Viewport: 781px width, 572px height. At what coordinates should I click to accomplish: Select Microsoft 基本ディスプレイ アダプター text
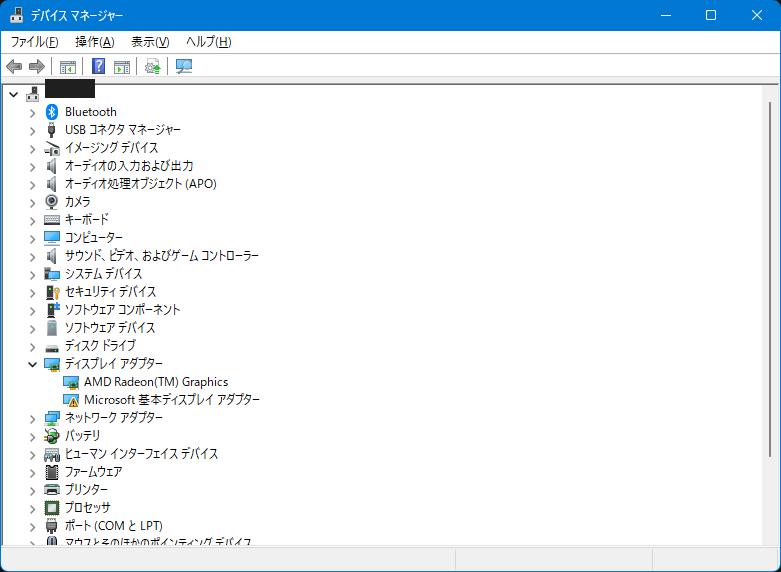[x=172, y=400]
